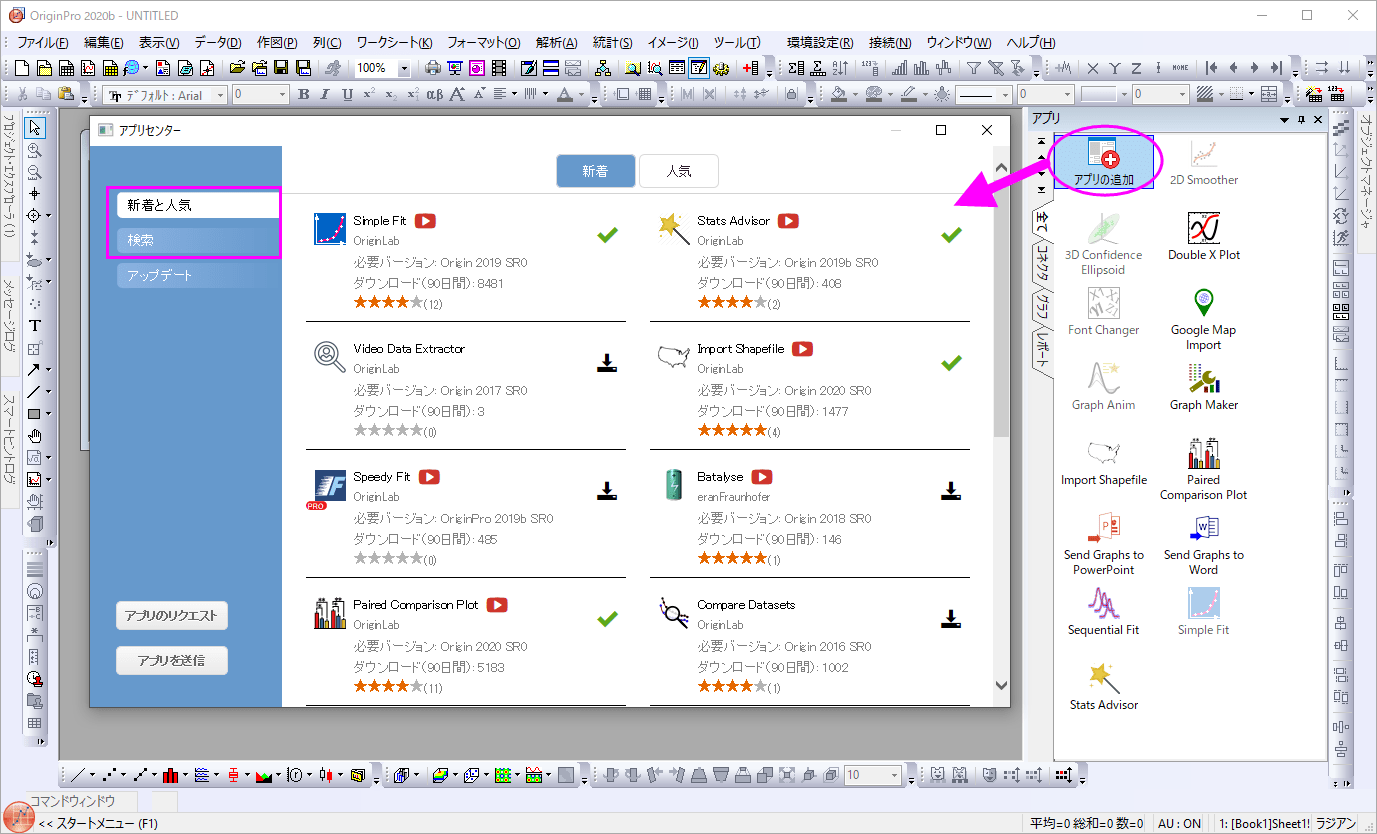This screenshot has height=834, width=1377.
Task: Select the Pan hand tool
Action: click(35, 435)
